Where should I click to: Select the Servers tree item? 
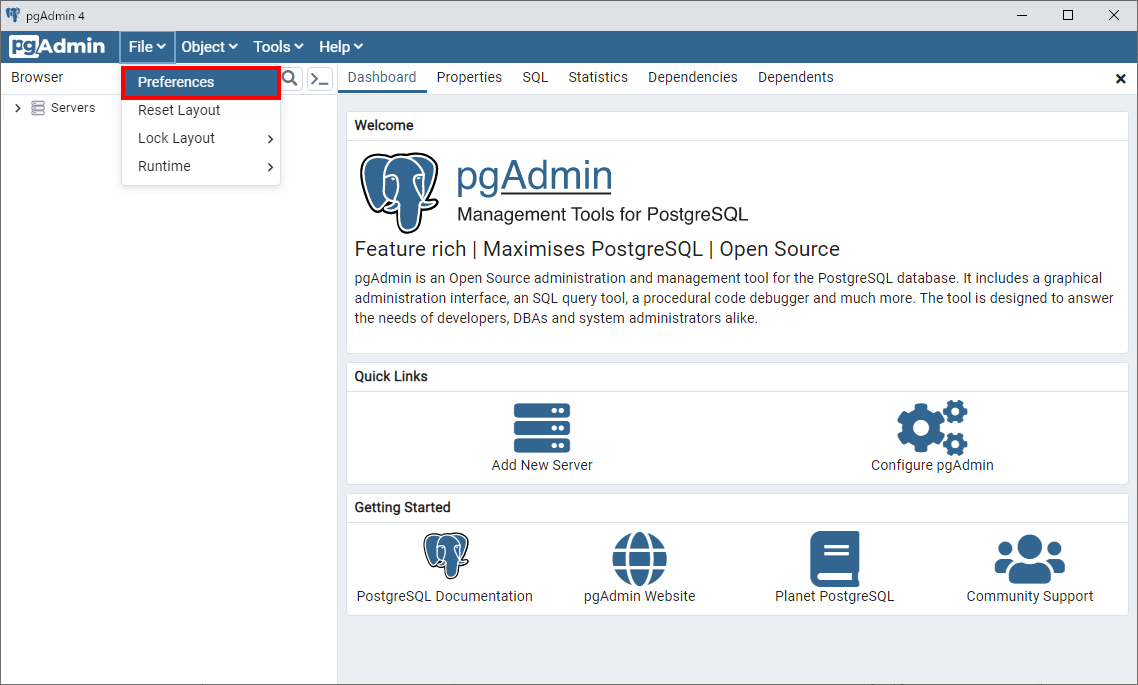coord(73,108)
